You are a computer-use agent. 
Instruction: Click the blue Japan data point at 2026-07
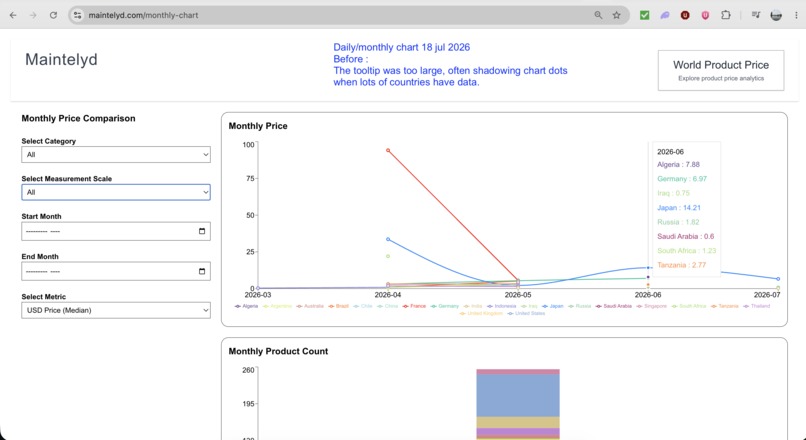tap(778, 279)
